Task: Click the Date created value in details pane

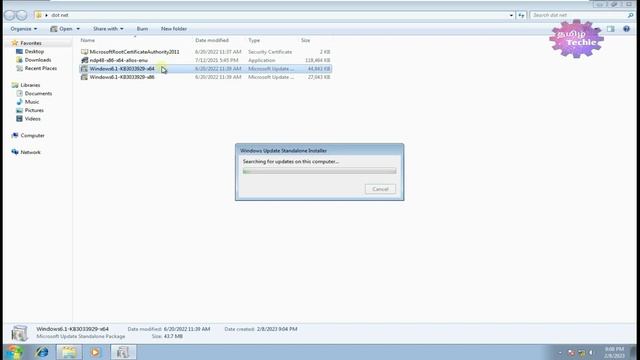Action: click(277, 329)
